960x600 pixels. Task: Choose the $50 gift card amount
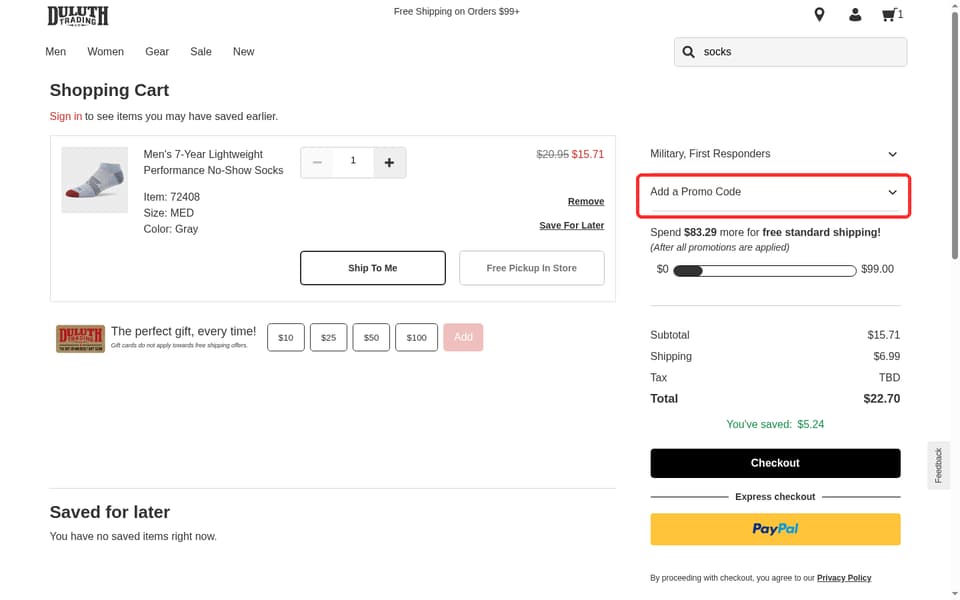[371, 337]
